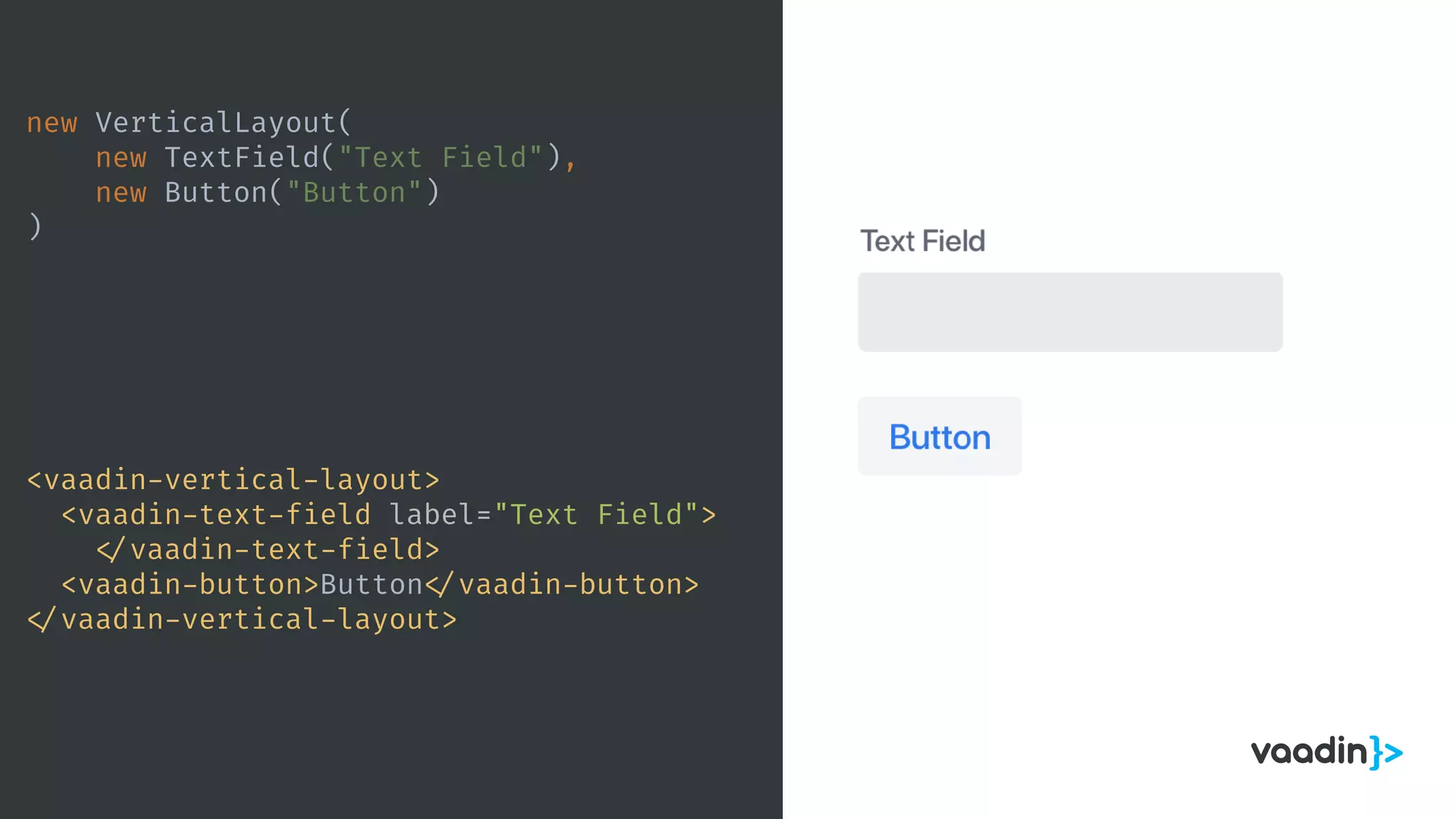
Task: Click the closing vaadin-button tag
Action: click(562, 584)
